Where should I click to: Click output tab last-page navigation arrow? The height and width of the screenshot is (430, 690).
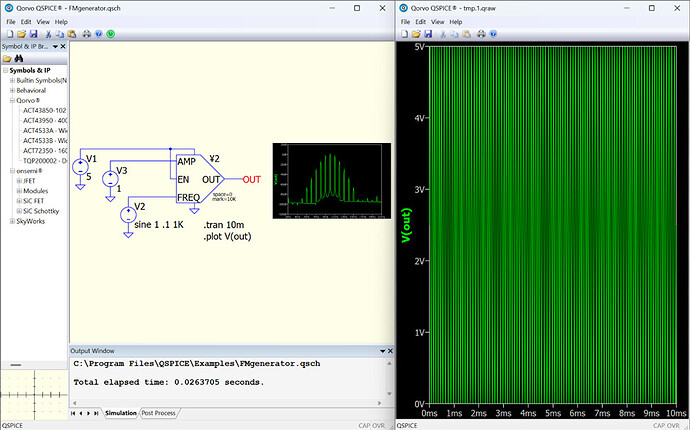96,413
